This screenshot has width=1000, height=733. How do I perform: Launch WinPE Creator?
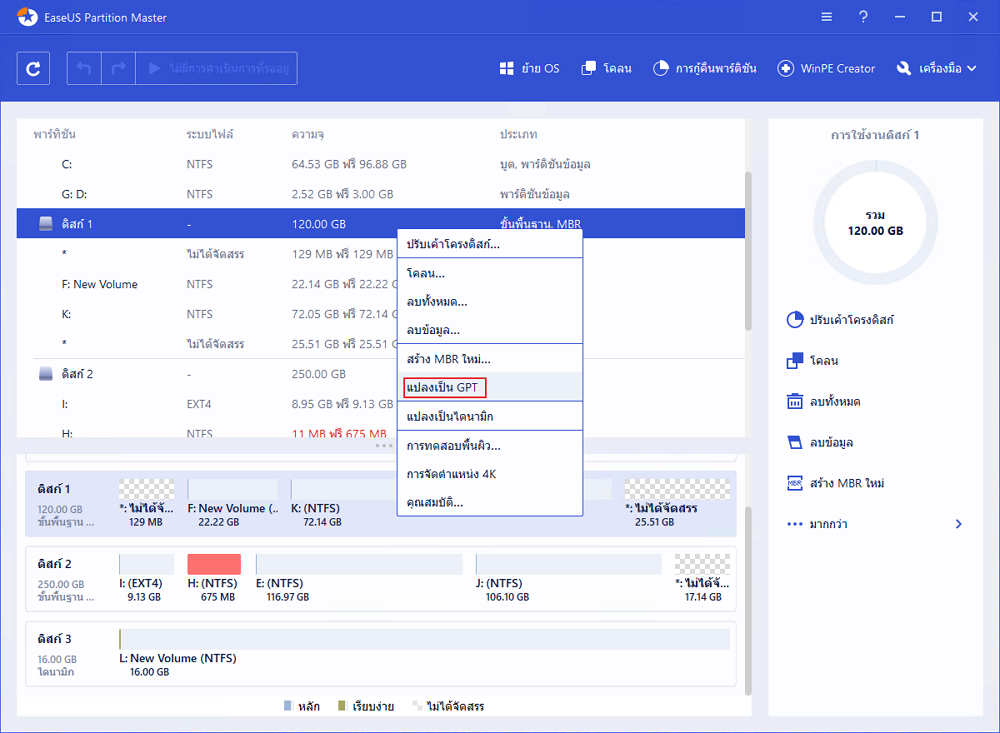[826, 68]
